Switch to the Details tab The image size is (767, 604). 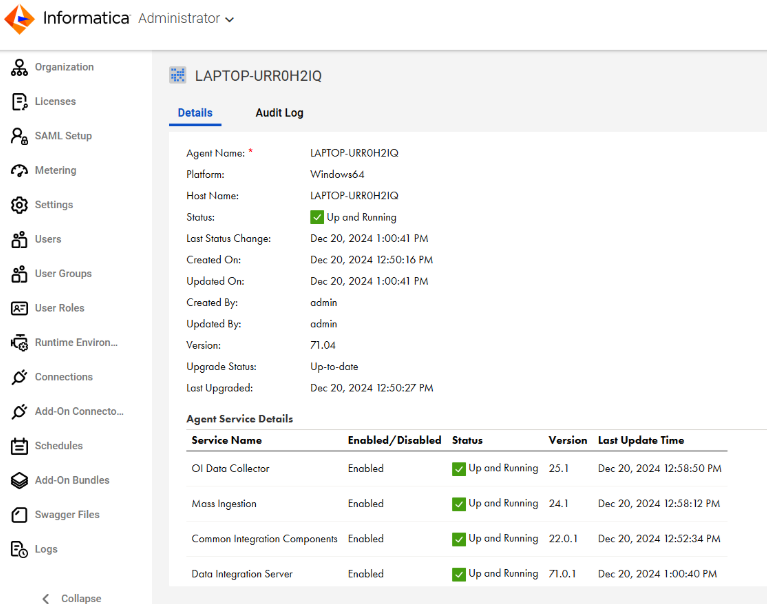click(x=195, y=113)
